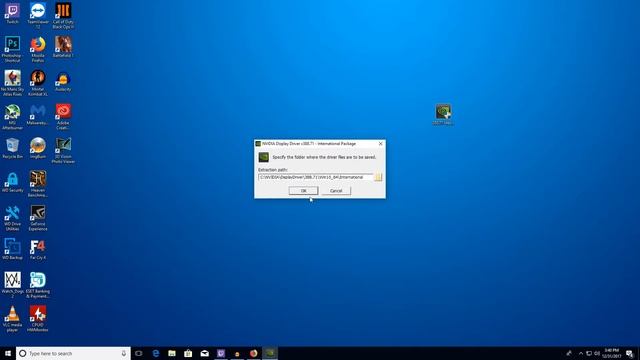Select the TeamViewer desktop shortcut
The image size is (640, 360).
click(x=38, y=16)
